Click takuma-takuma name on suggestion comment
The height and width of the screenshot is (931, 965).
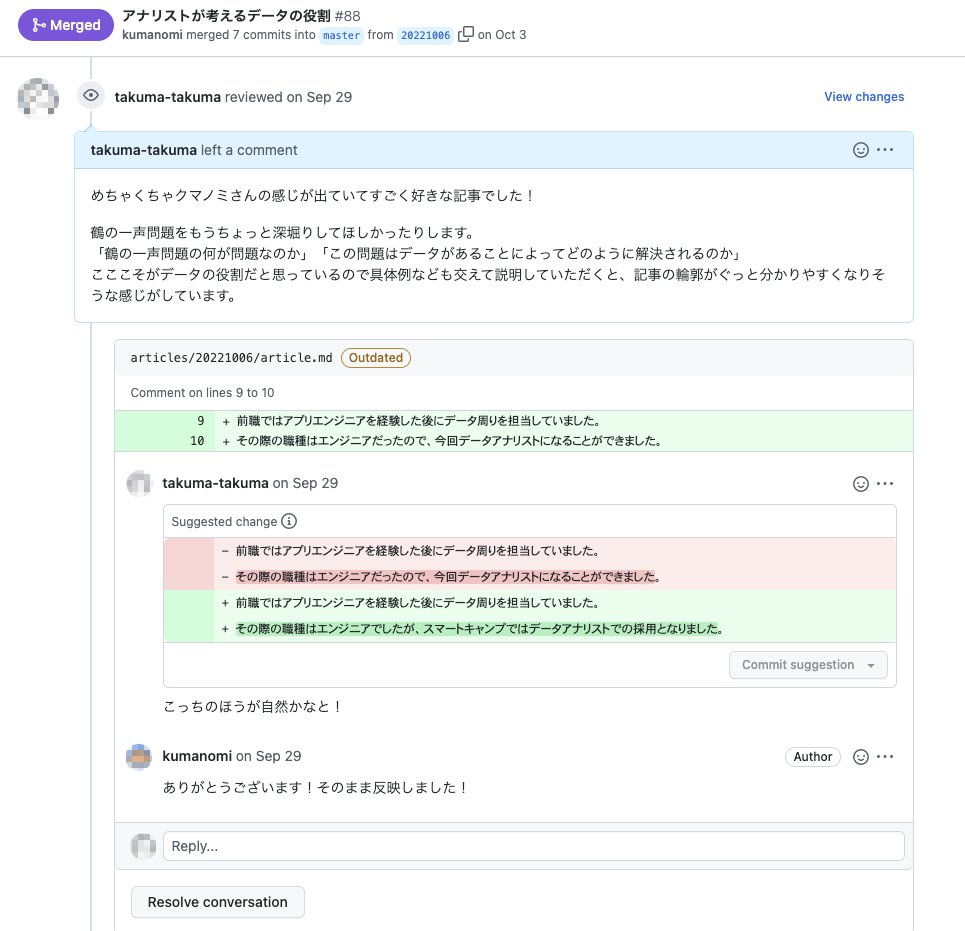tap(215, 483)
